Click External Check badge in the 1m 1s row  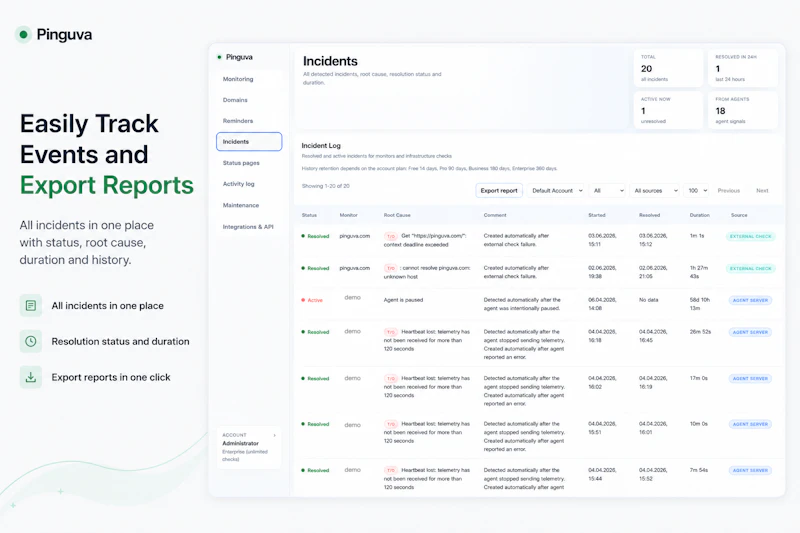pyautogui.click(x=751, y=237)
